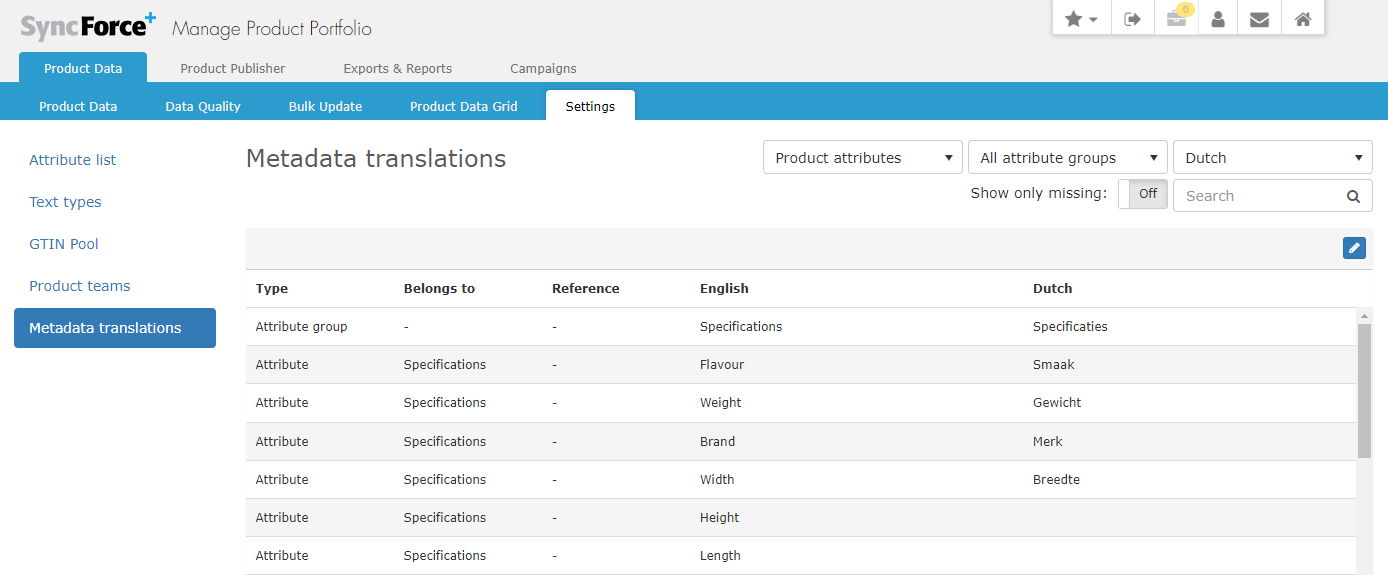Click the Dutch column header
Image resolution: width=1388 pixels, height=575 pixels.
(x=1052, y=288)
